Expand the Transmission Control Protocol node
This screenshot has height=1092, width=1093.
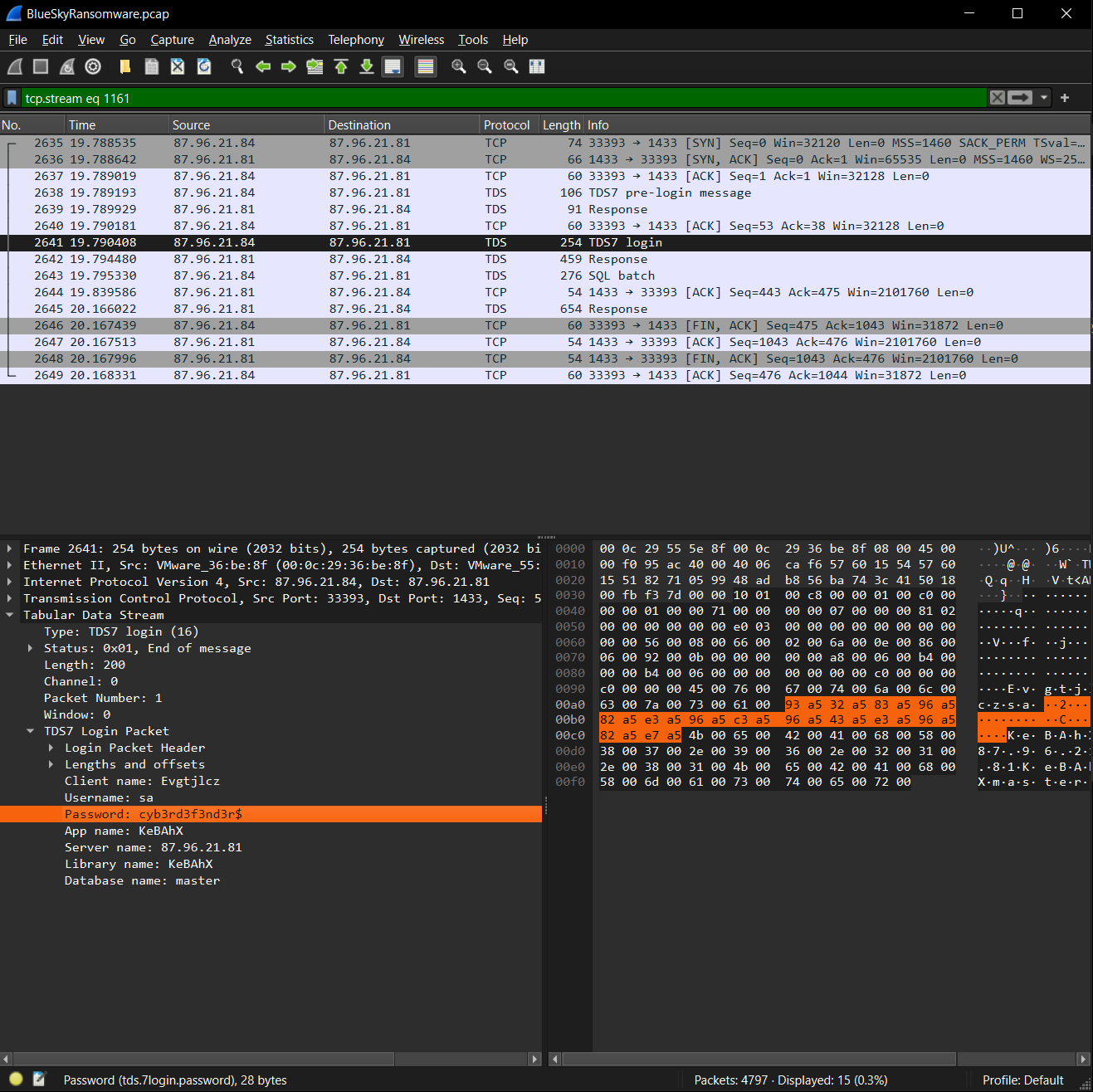(9, 598)
